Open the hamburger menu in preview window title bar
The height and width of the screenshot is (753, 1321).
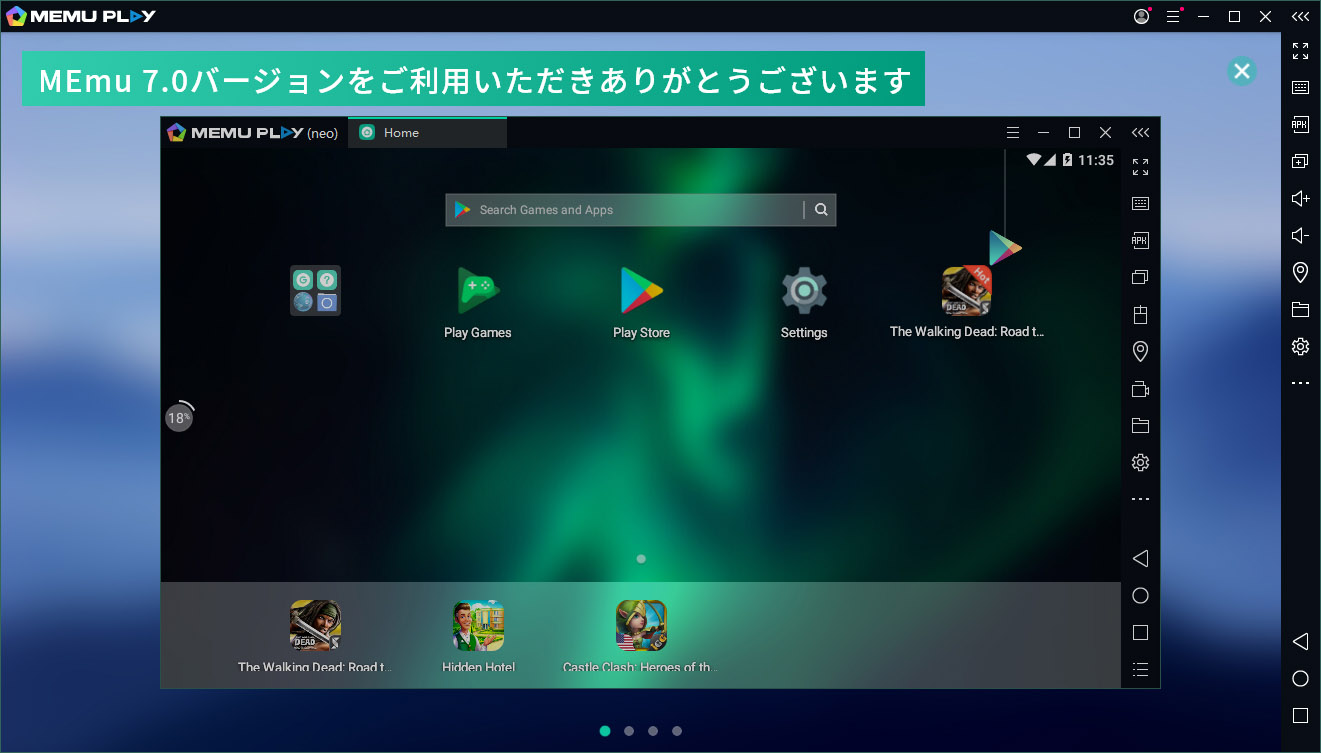tap(1013, 133)
